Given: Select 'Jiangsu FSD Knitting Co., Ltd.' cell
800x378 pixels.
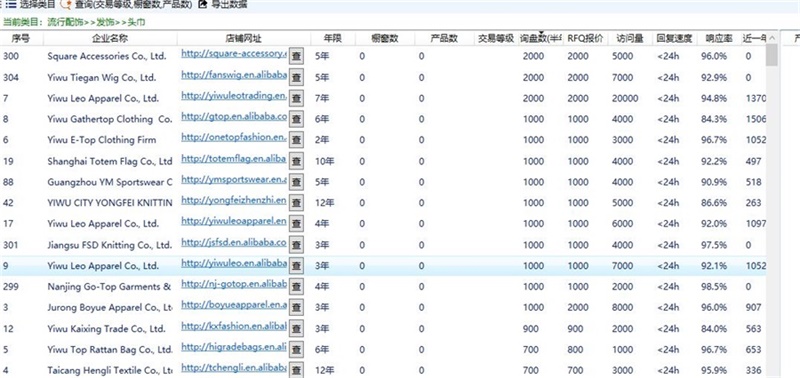Looking at the screenshot, I should click(110, 245).
